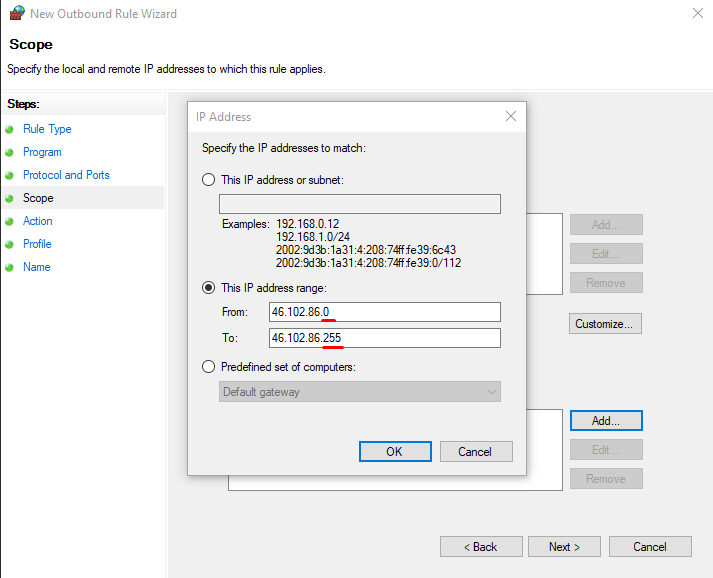Click green bullet icon beside Action
The width and height of the screenshot is (713, 578).
click(10, 222)
